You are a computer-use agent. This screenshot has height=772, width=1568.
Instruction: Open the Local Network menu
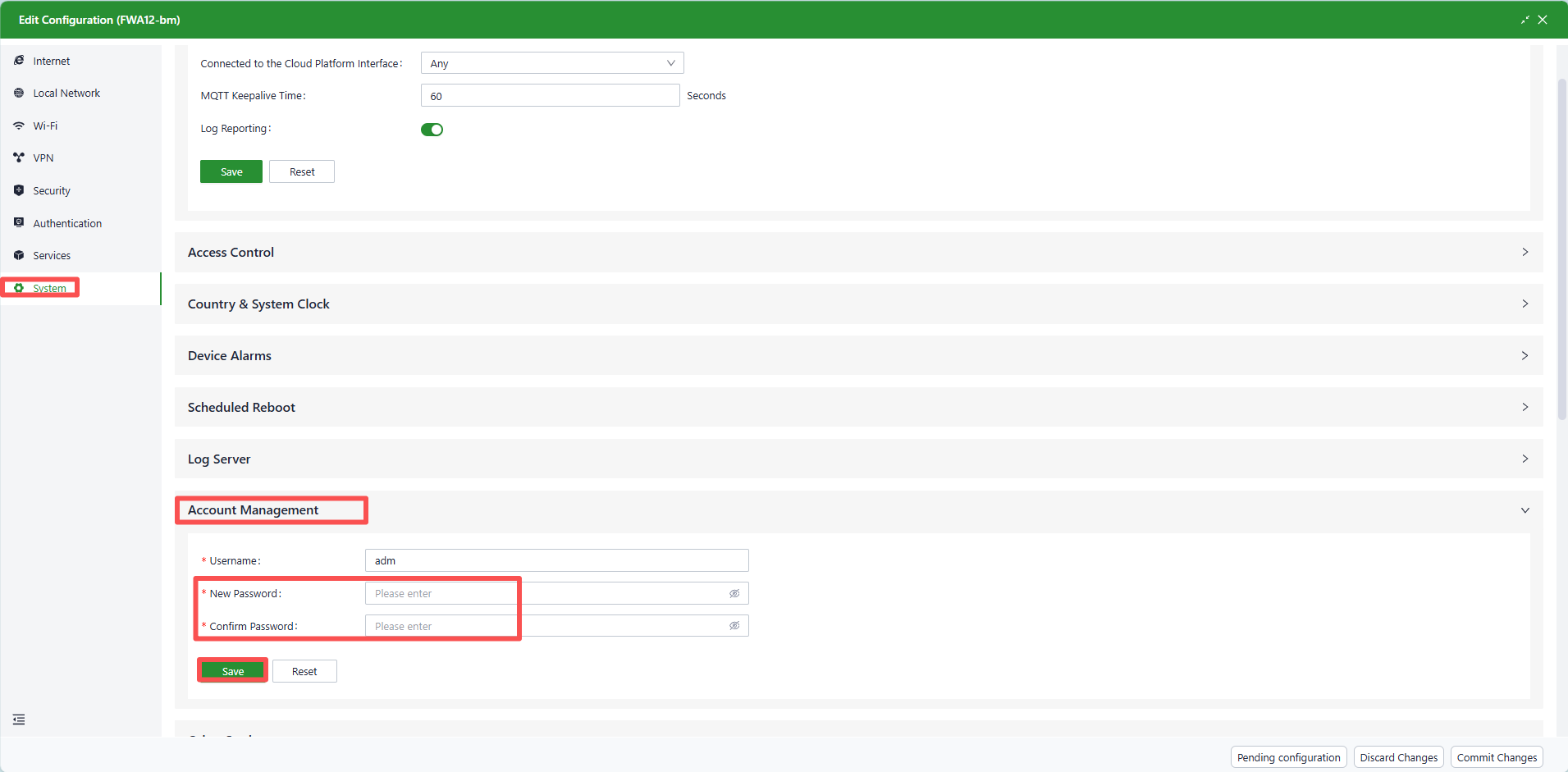point(80,94)
